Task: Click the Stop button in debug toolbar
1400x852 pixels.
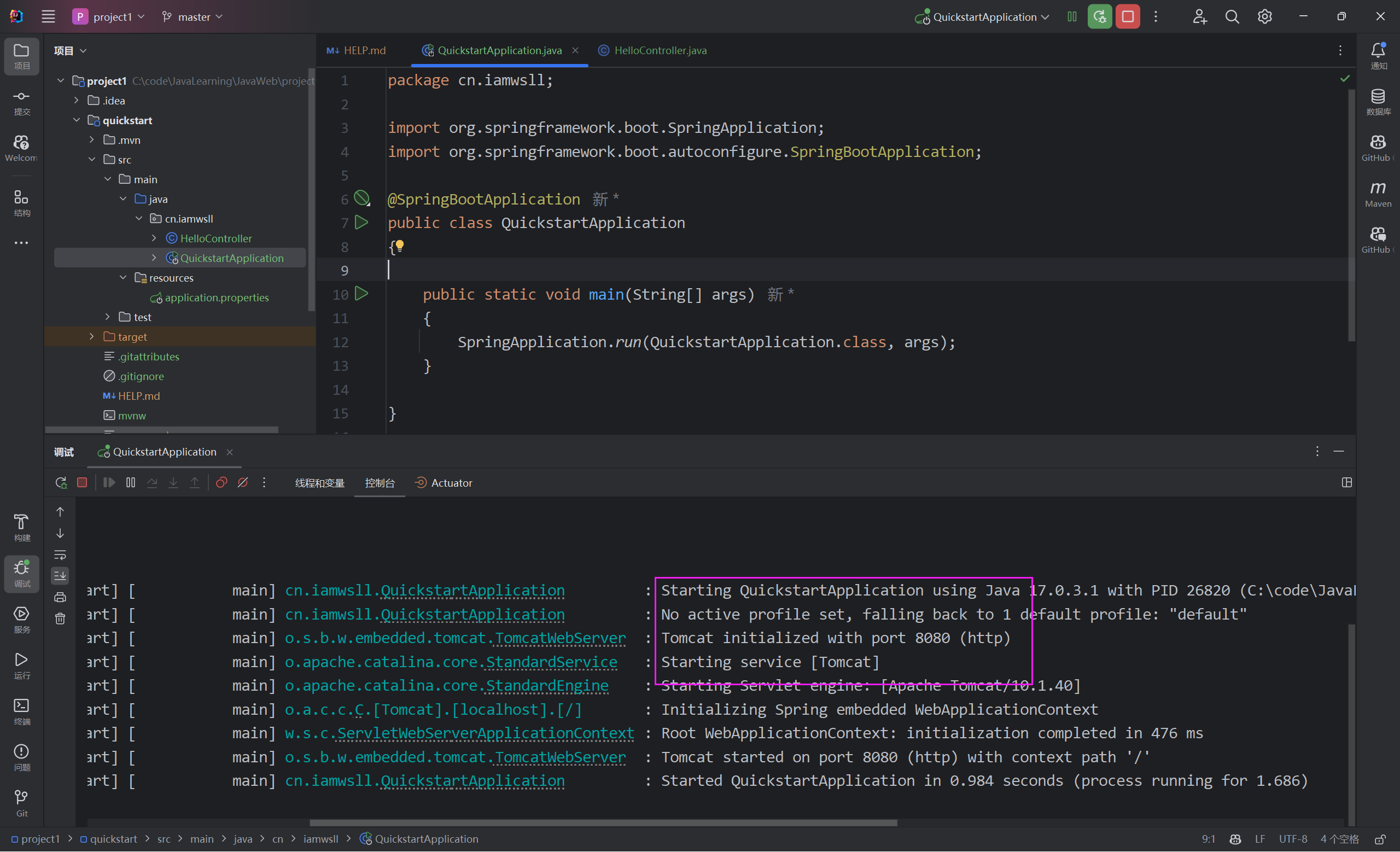Action: pyautogui.click(x=83, y=483)
